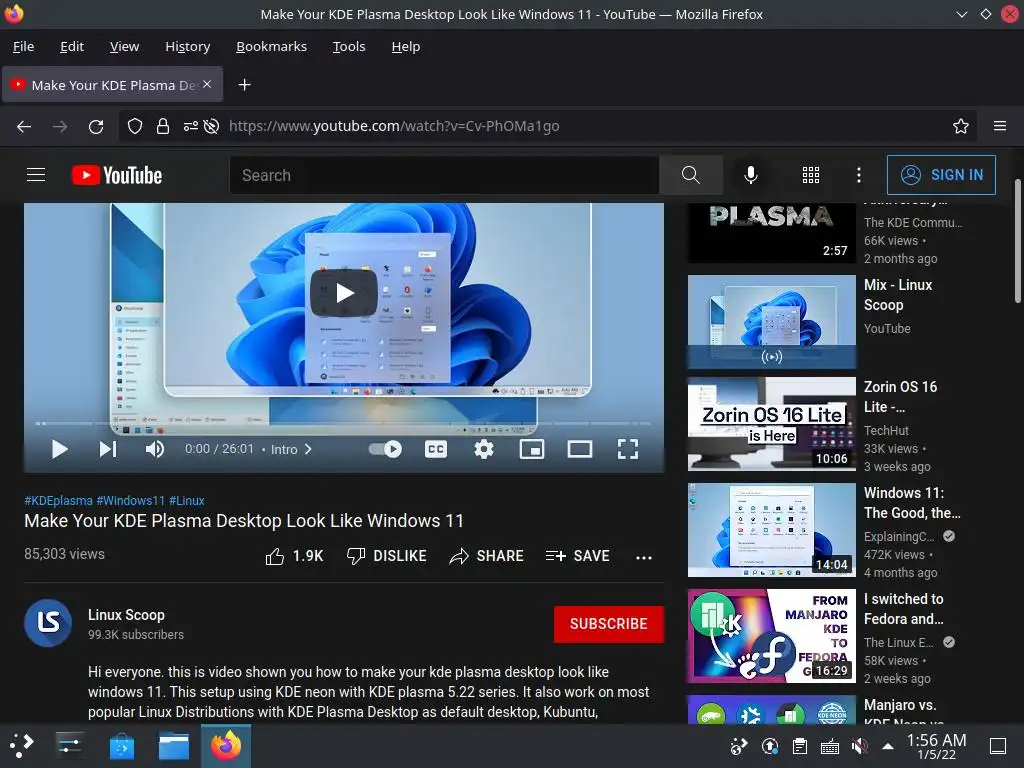Image resolution: width=1024 pixels, height=768 pixels.
Task: Skip to next video
Action: click(x=108, y=449)
